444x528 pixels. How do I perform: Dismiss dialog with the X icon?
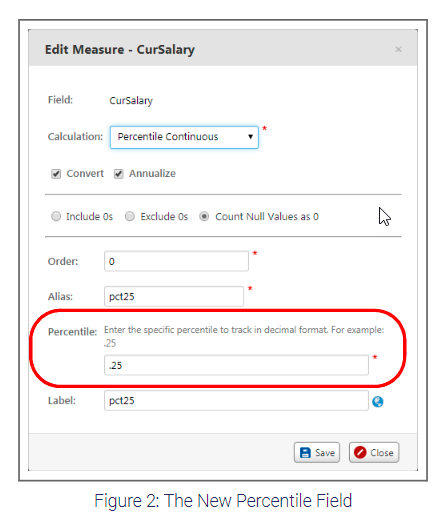pyautogui.click(x=399, y=50)
